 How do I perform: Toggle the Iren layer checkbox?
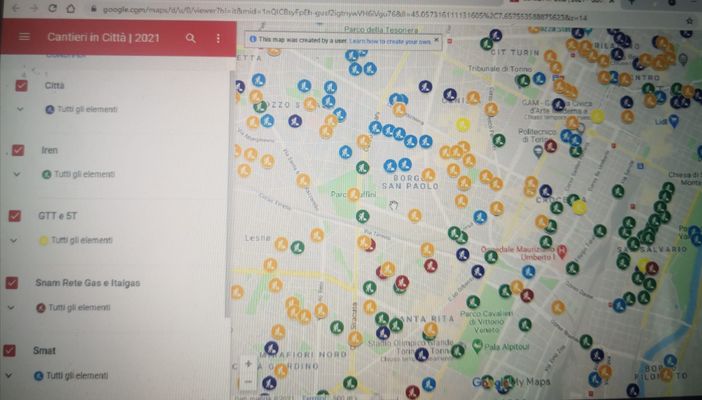(18, 151)
